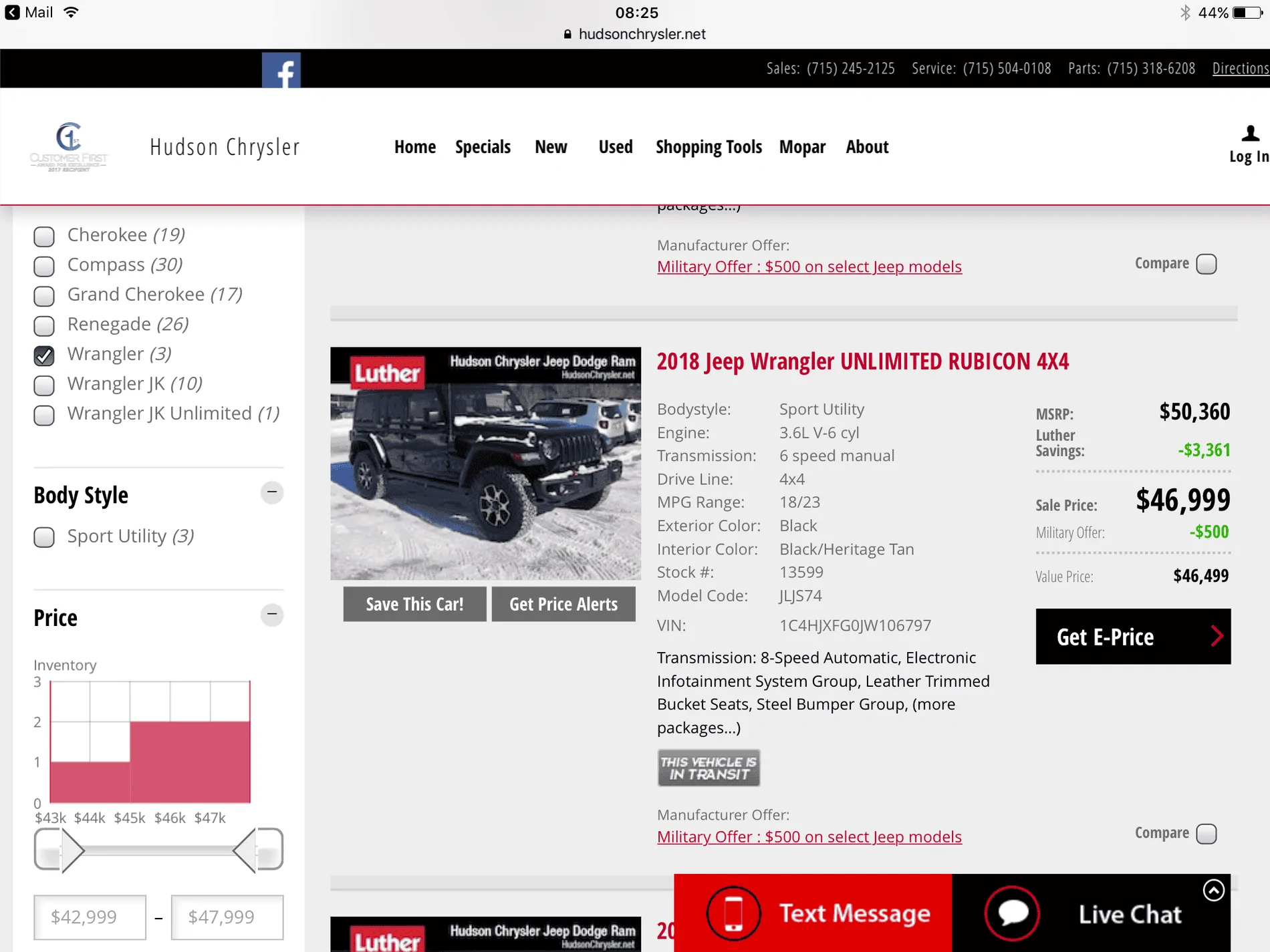1270x952 pixels.
Task: Open the Specials menu
Action: (483, 147)
